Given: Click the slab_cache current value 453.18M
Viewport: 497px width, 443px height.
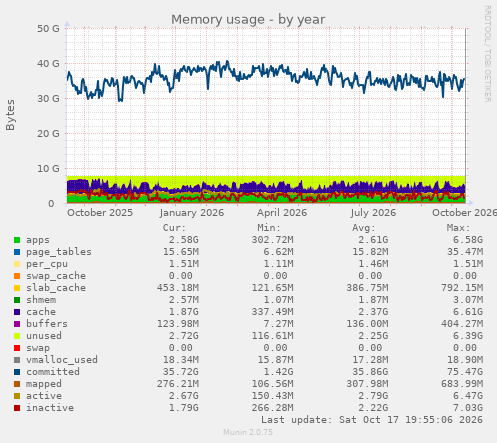Looking at the screenshot, I should point(178,288).
